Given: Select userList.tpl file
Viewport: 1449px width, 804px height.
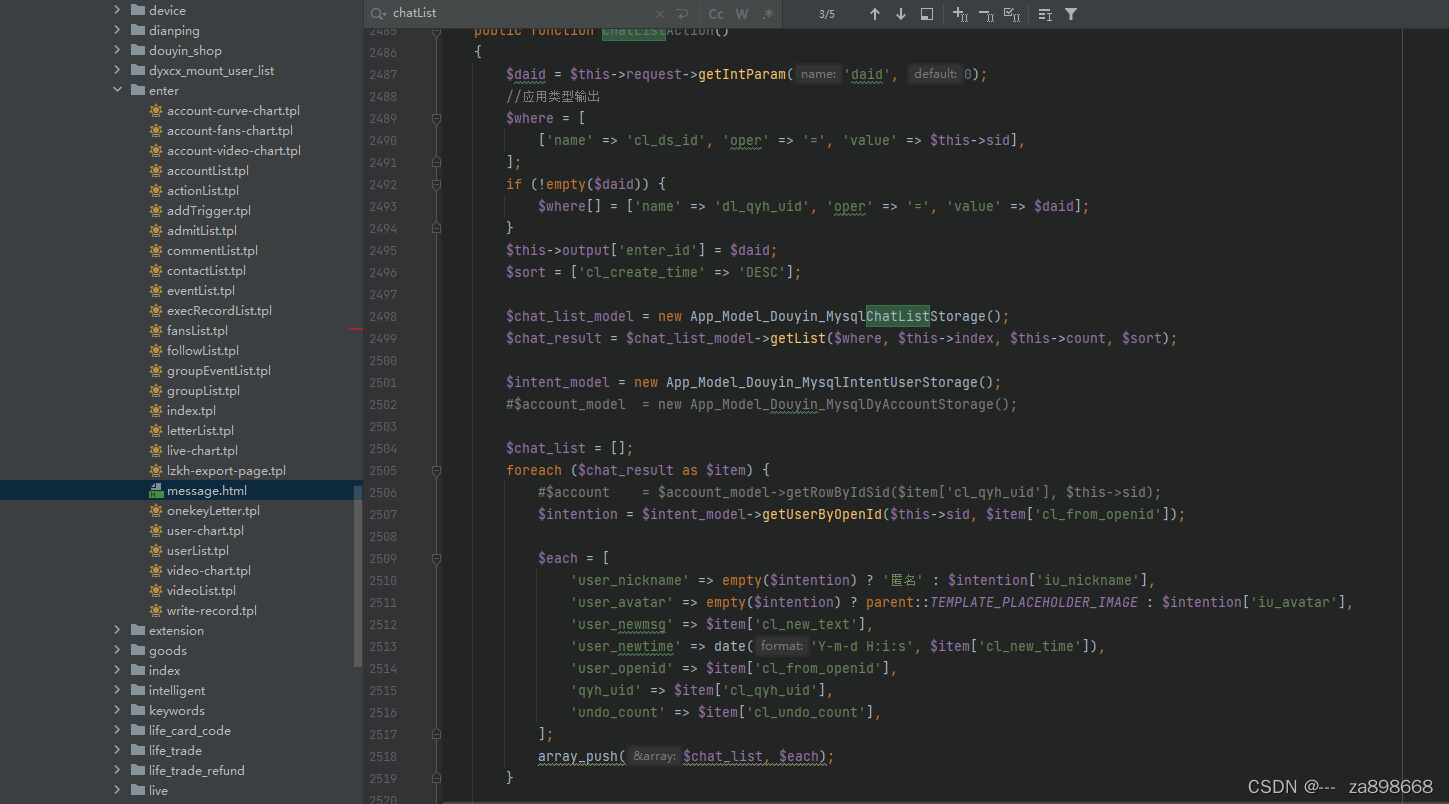Looking at the screenshot, I should point(198,550).
